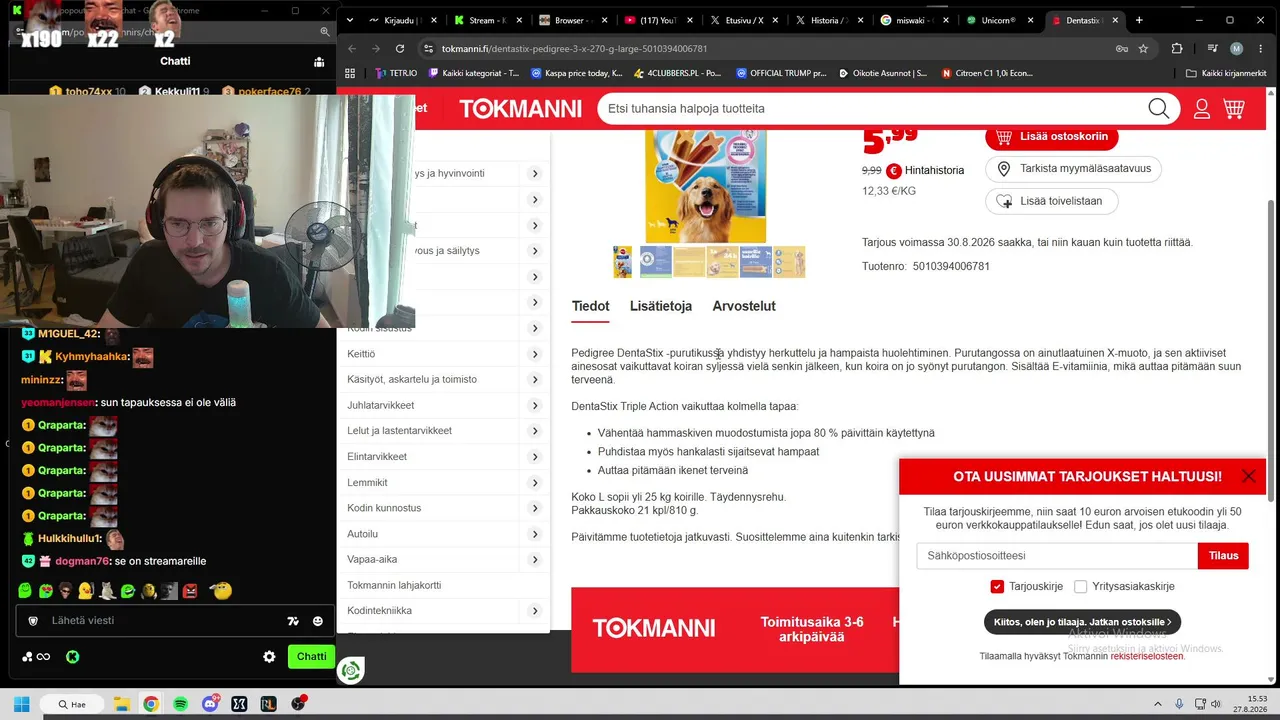Open the emoji picker in chat input

point(318,621)
